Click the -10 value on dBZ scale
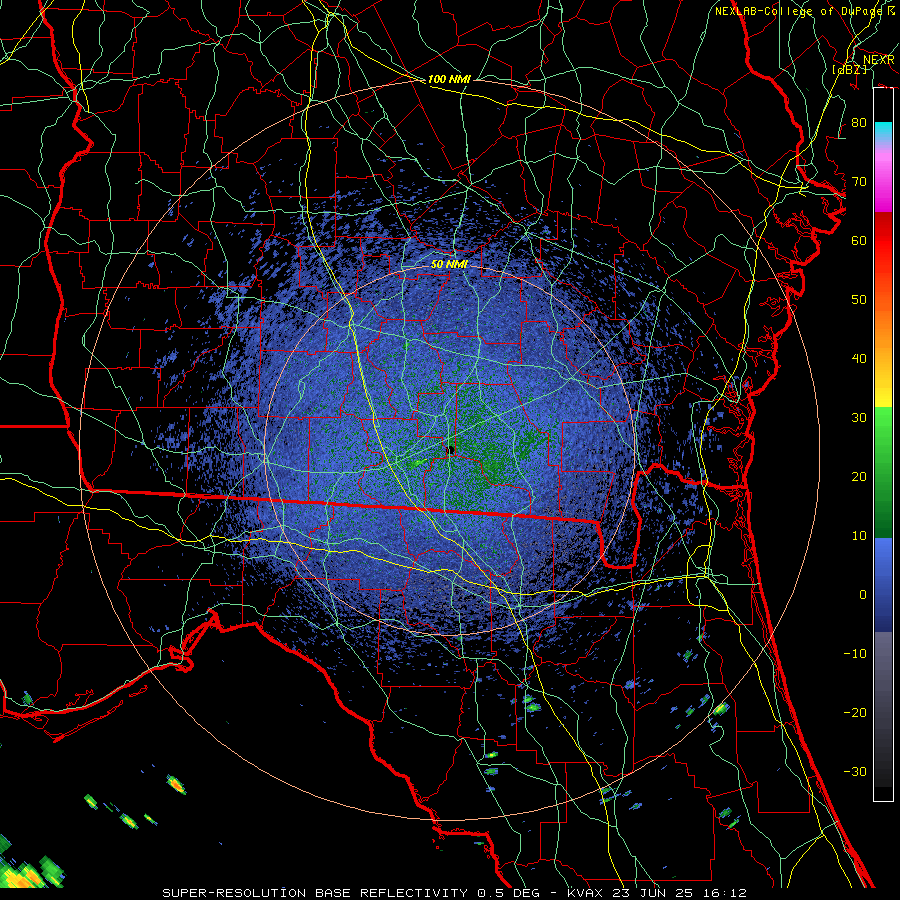The height and width of the screenshot is (900, 900). [855, 654]
